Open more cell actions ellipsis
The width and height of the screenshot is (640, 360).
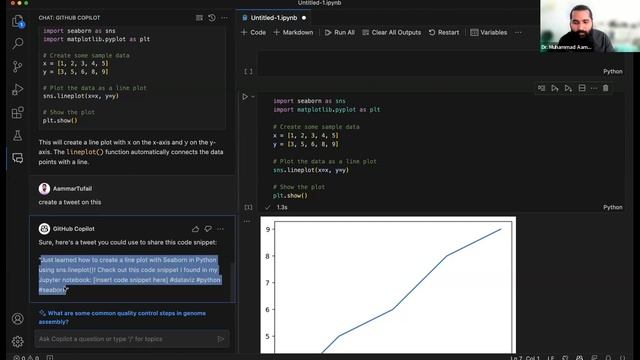pos(594,88)
